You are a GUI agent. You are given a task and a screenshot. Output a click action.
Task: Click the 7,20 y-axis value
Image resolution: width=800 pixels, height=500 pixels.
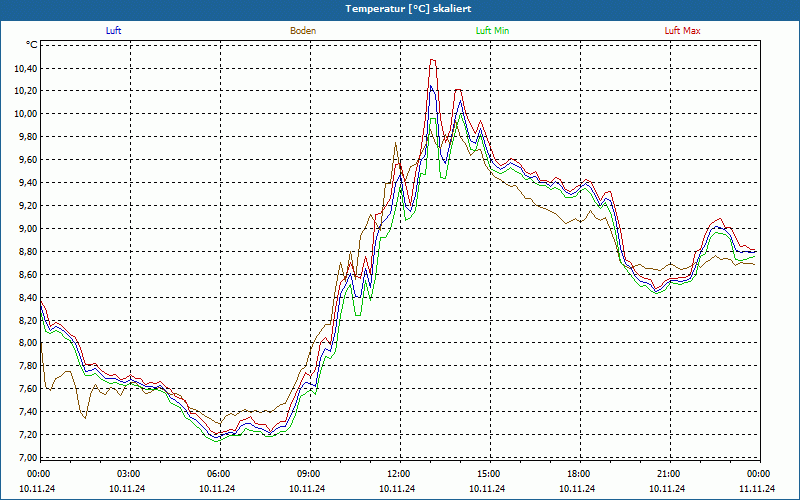(29, 435)
